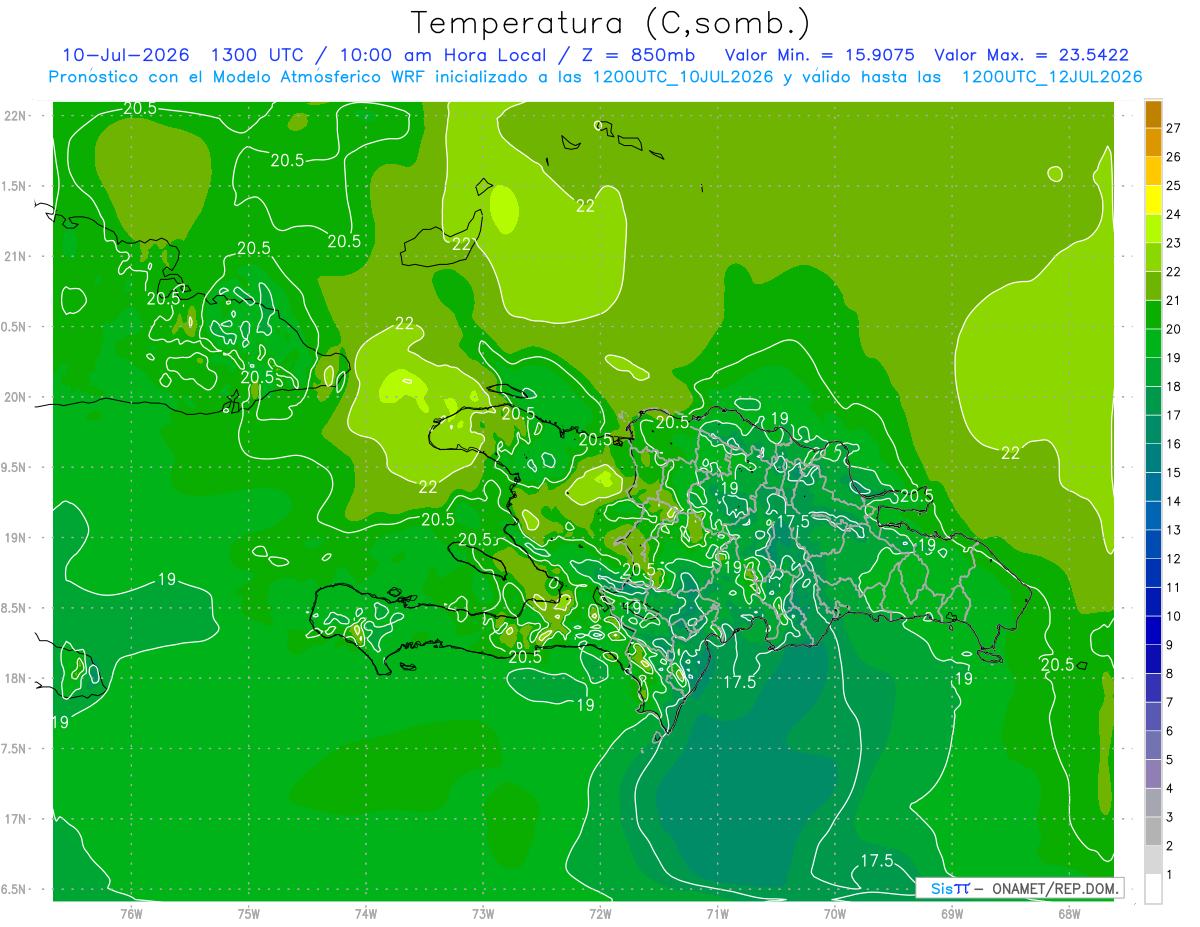Select the number 12 in the color legend
The width and height of the screenshot is (1200, 927).
(1174, 559)
